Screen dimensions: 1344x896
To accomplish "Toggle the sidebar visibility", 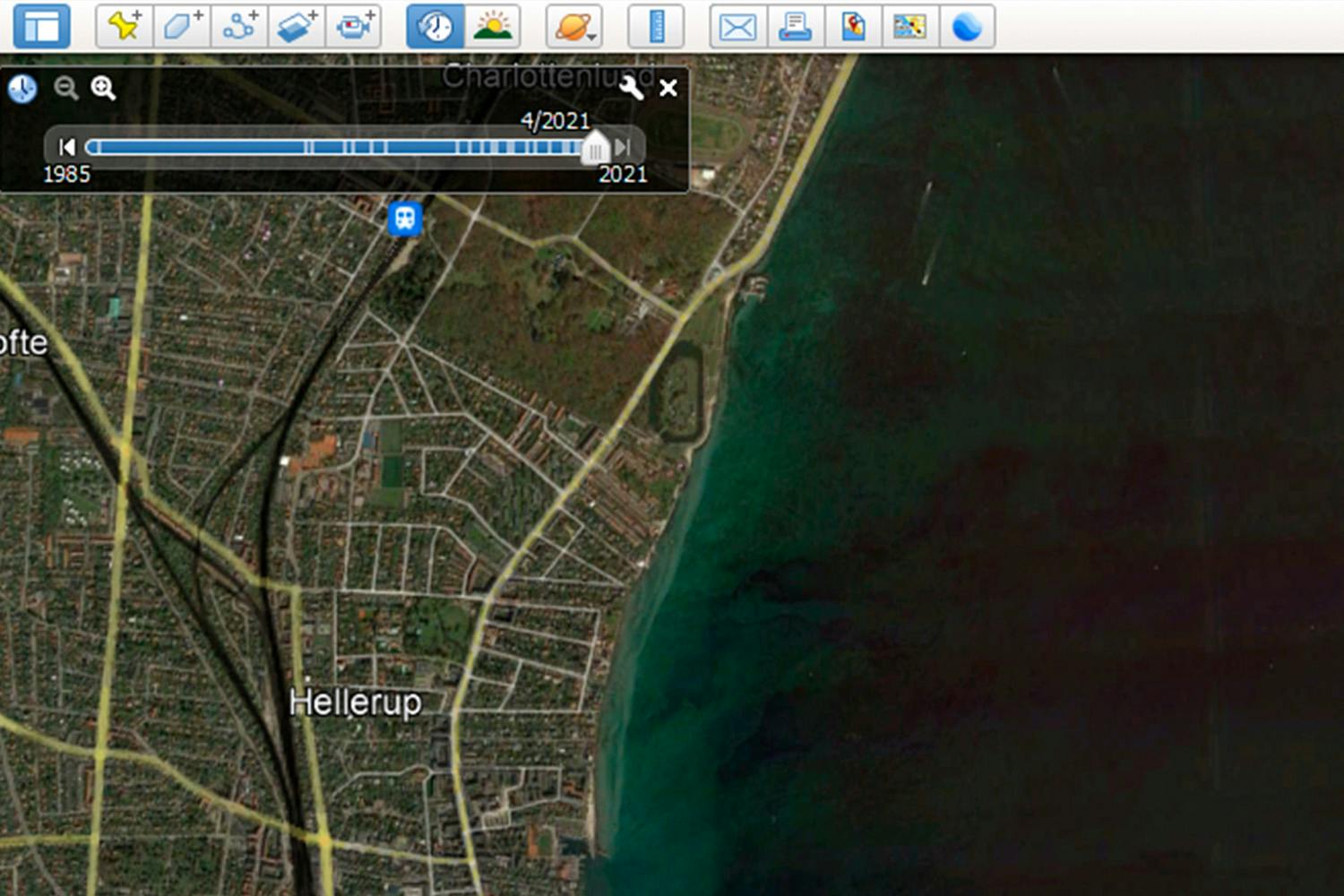I will [40, 25].
